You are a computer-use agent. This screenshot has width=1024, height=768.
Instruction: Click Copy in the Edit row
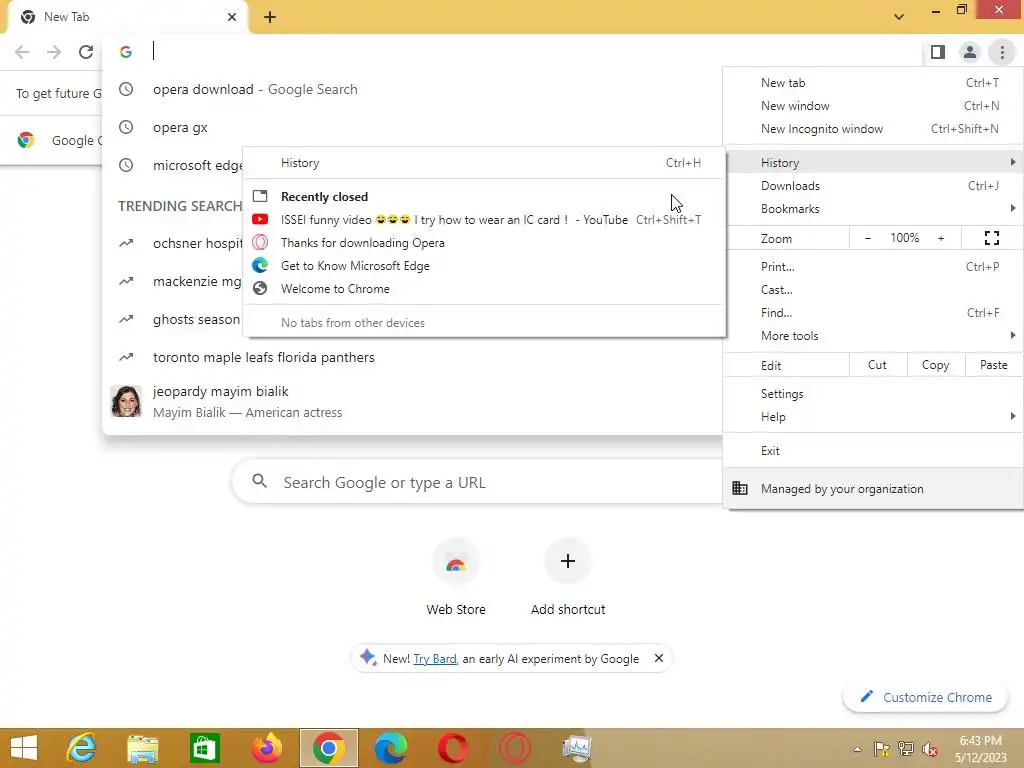coord(935,365)
